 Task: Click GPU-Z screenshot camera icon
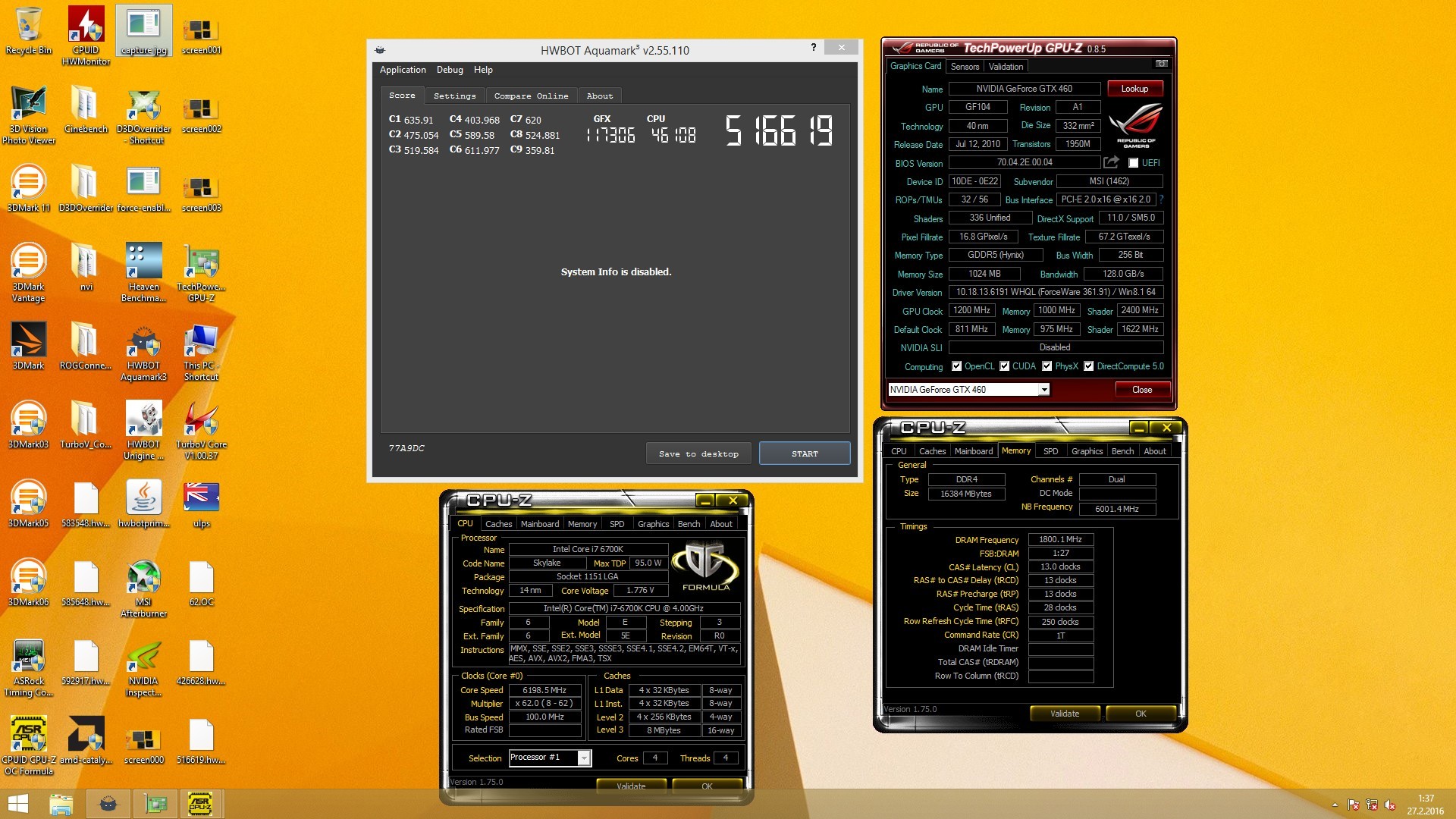[1161, 64]
